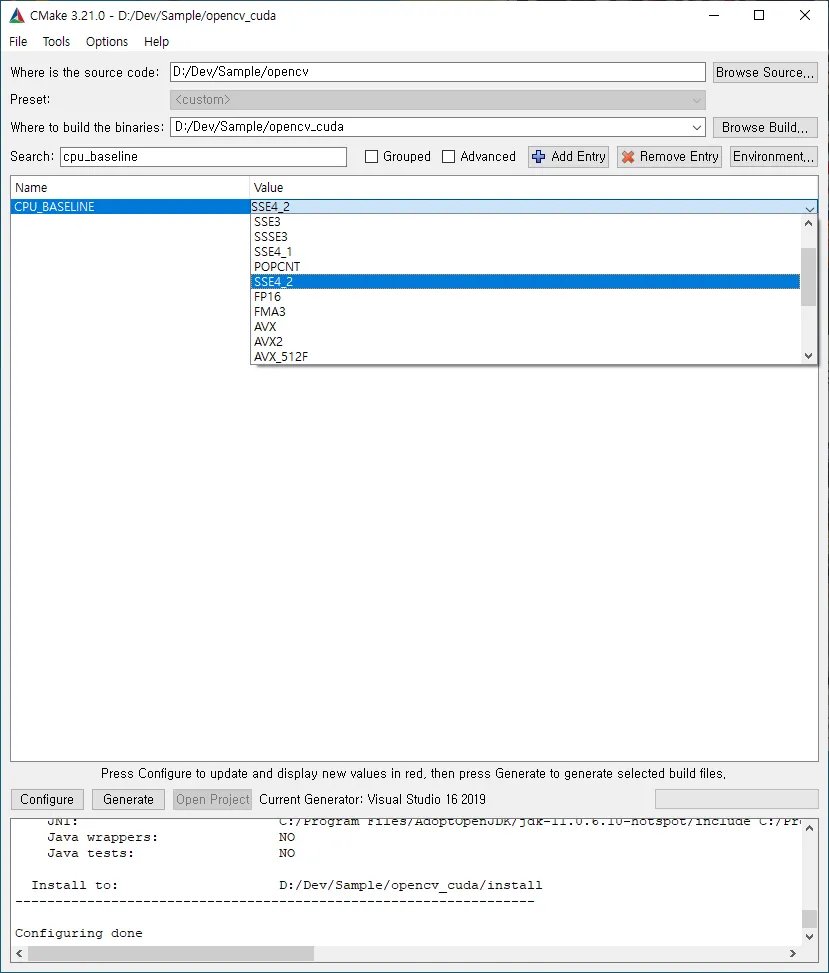Minimize the CMake window

714,16
